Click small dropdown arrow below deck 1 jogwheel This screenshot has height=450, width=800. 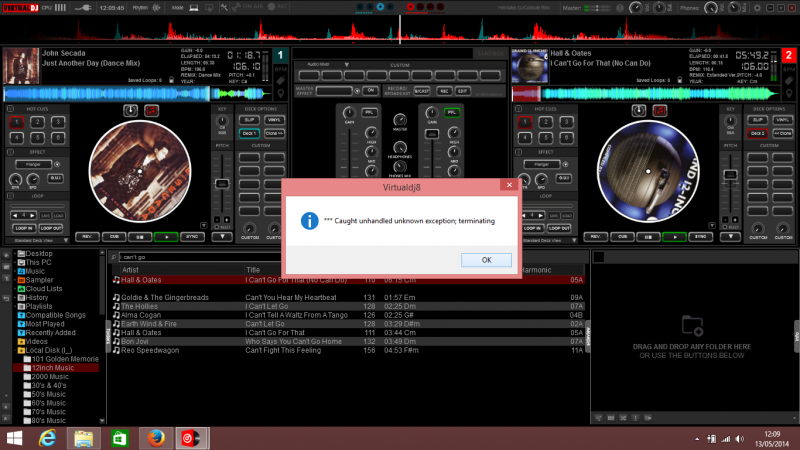pos(204,226)
